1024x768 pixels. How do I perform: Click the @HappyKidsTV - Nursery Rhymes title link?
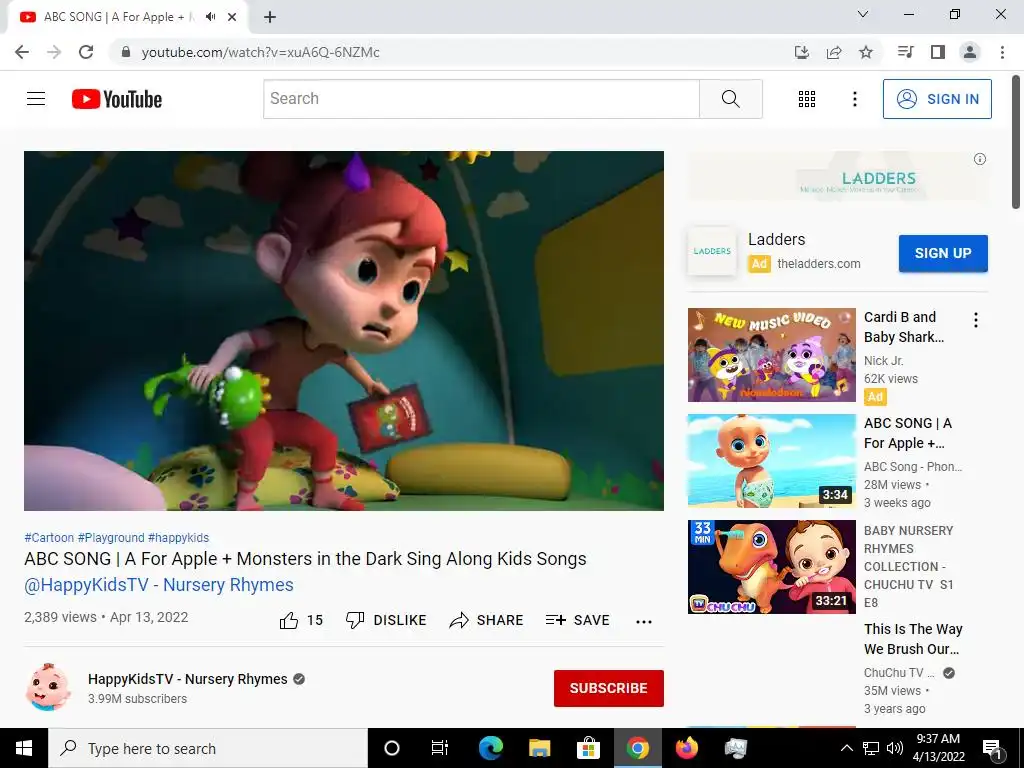point(159,584)
